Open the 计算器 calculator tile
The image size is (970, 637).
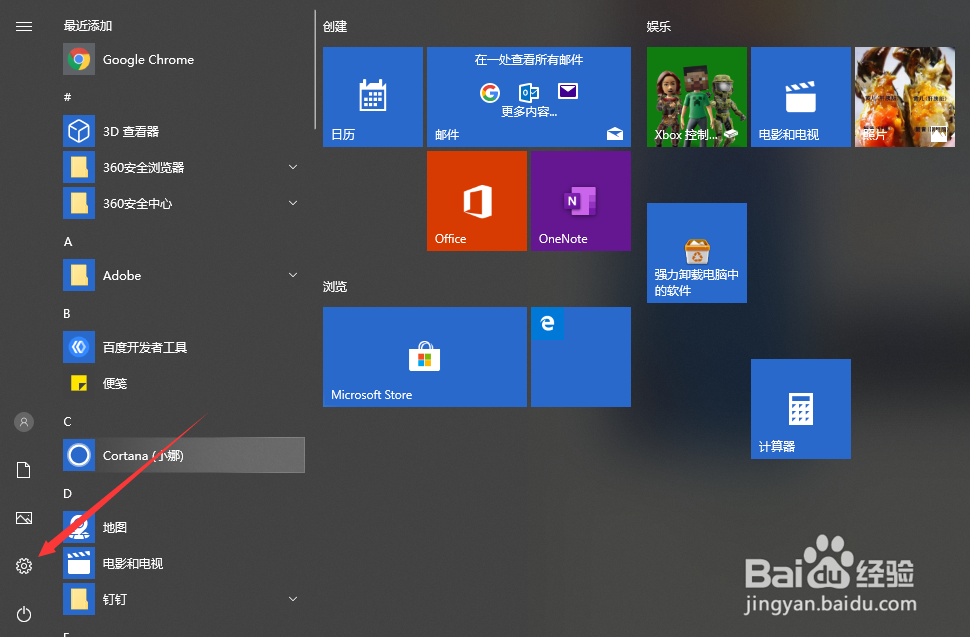[x=801, y=409]
